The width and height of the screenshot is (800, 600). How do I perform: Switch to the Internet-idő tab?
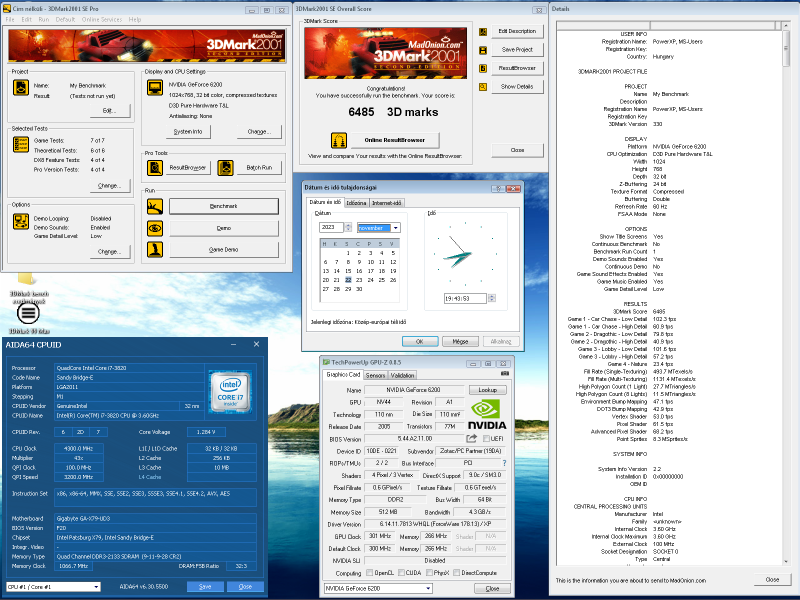pyautogui.click(x=386, y=203)
